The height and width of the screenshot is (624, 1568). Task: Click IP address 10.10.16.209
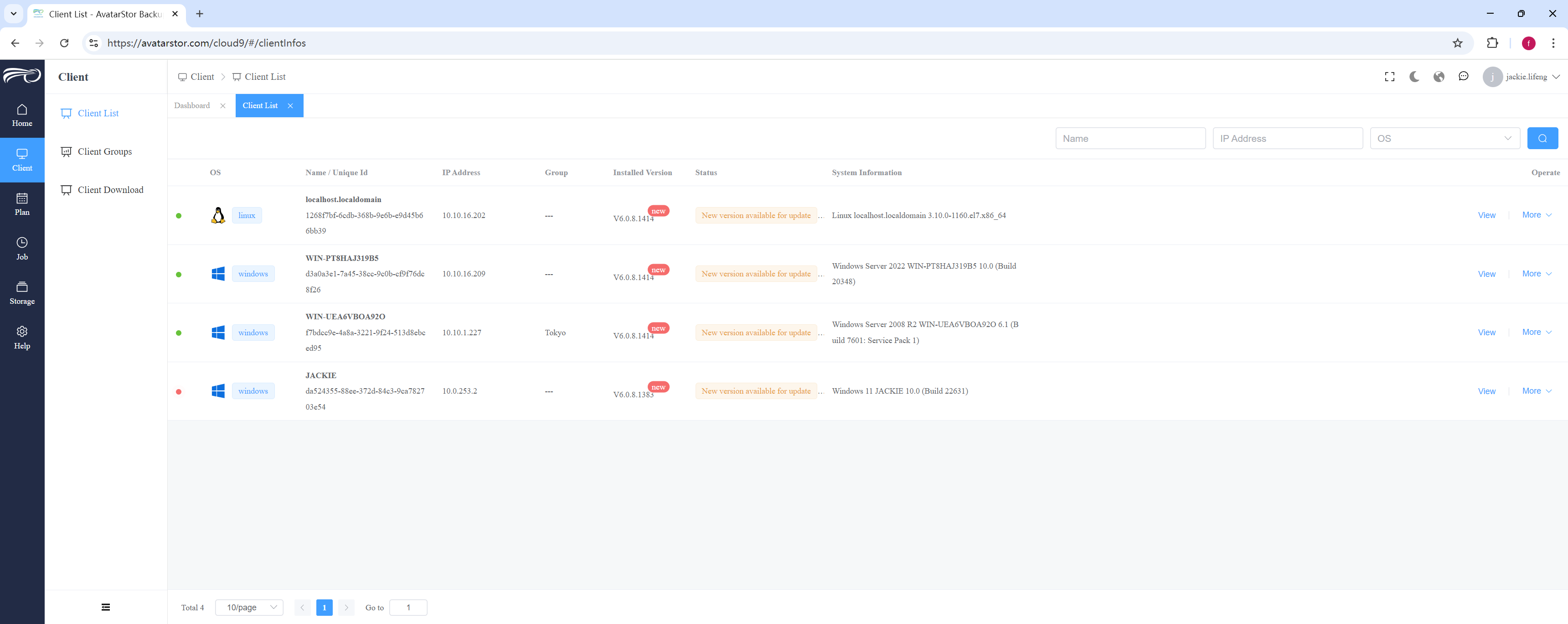coord(464,274)
